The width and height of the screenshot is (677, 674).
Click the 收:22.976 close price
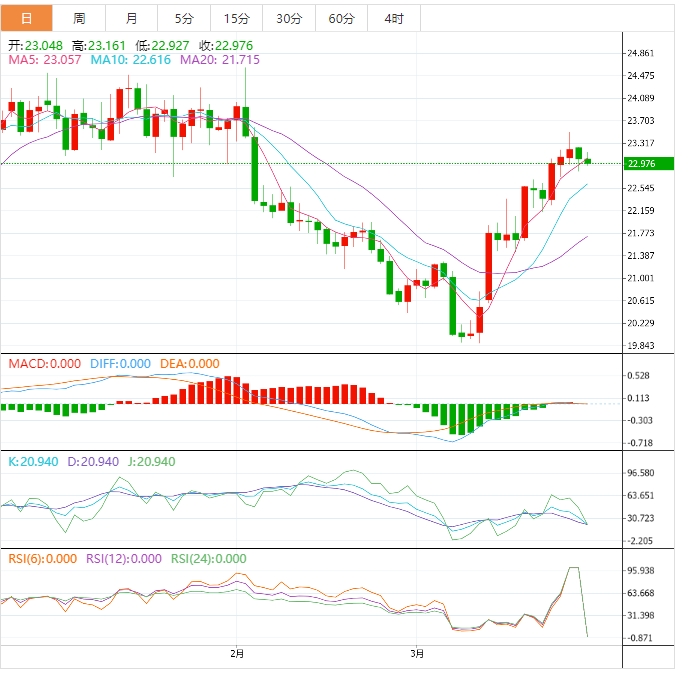(x=226, y=45)
